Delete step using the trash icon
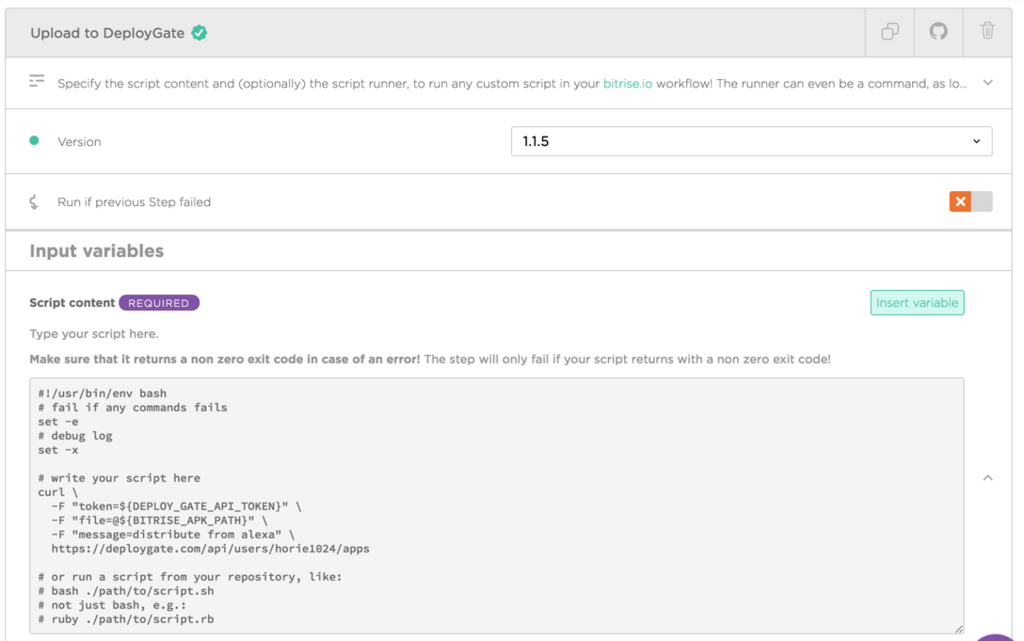 [987, 31]
